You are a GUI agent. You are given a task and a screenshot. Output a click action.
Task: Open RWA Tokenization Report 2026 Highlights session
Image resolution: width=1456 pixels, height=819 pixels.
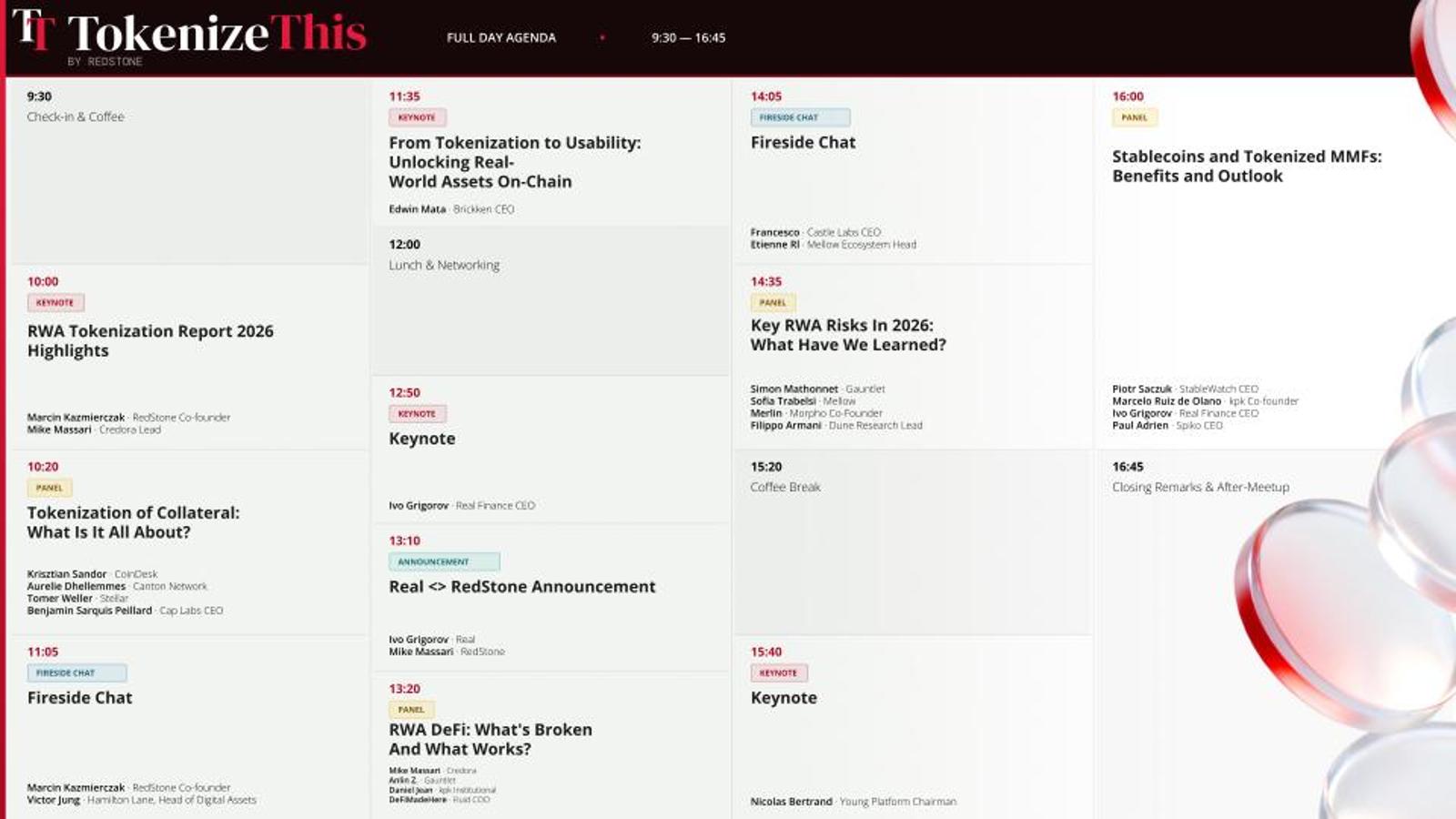point(150,341)
